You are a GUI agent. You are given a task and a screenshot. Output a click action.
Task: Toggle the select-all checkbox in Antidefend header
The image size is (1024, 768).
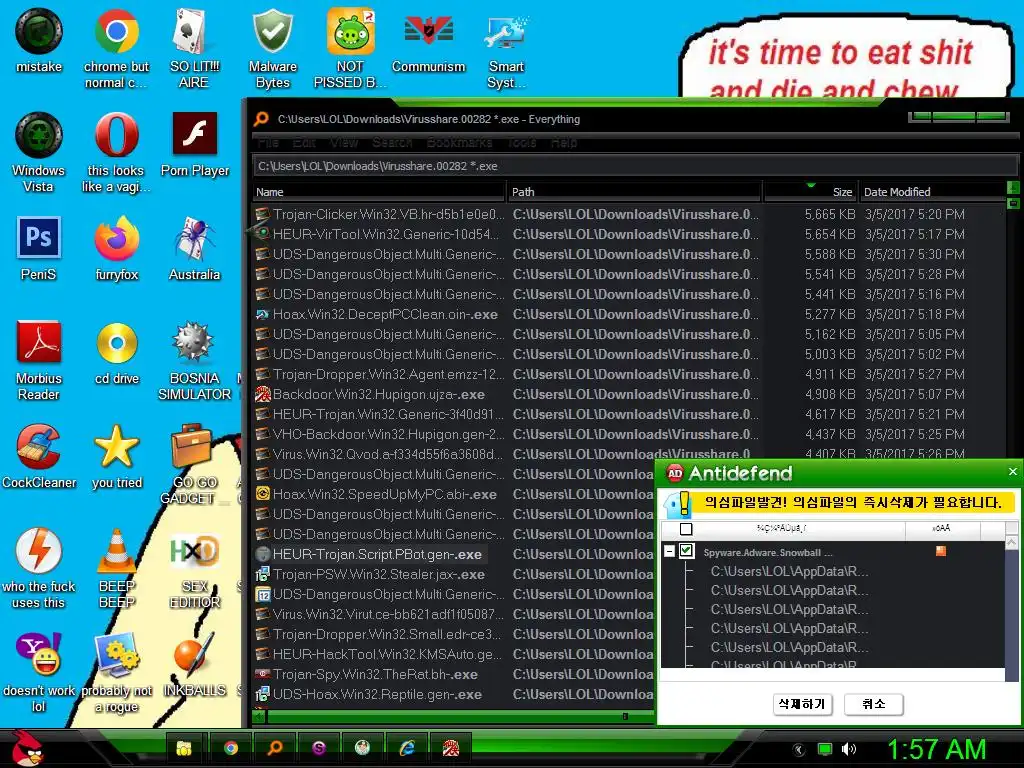pos(686,529)
